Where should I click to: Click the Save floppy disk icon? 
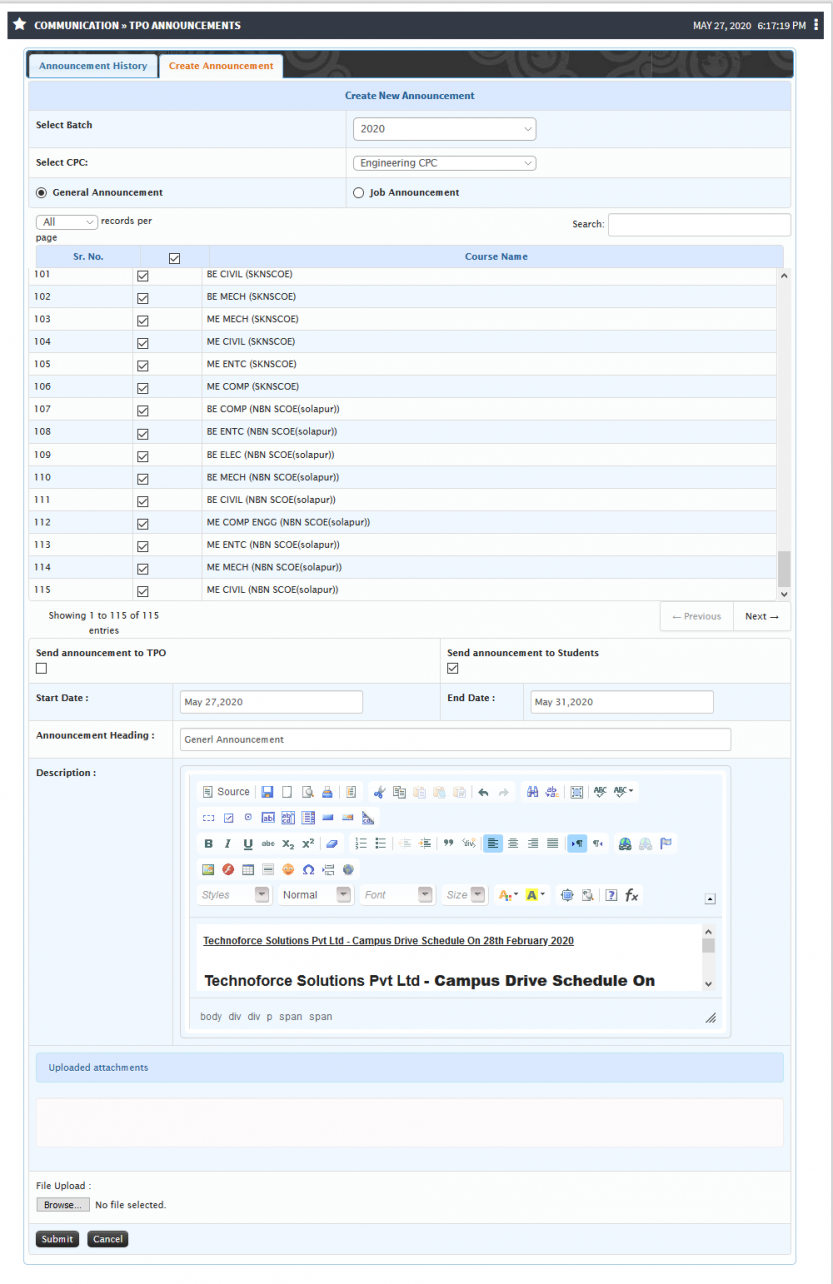click(x=268, y=792)
